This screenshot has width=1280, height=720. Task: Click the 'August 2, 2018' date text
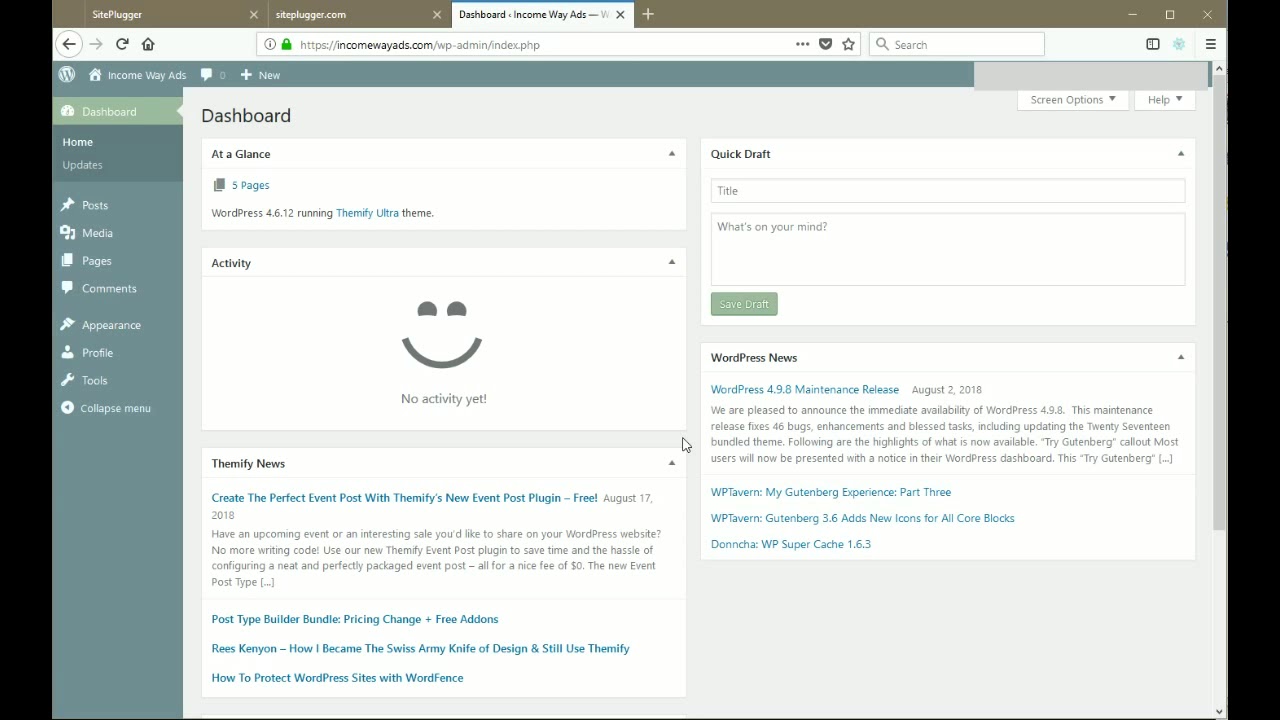tap(947, 390)
